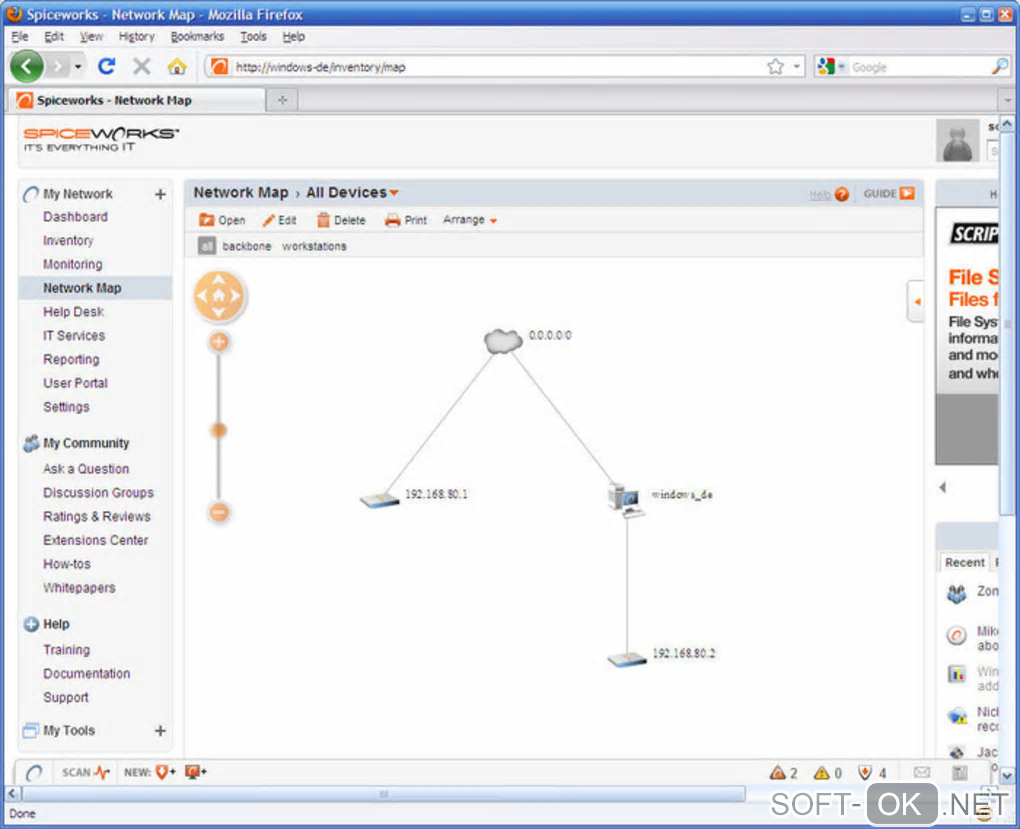Select the windows_de workstation icon
The width and height of the screenshot is (1020, 829).
tap(625, 500)
